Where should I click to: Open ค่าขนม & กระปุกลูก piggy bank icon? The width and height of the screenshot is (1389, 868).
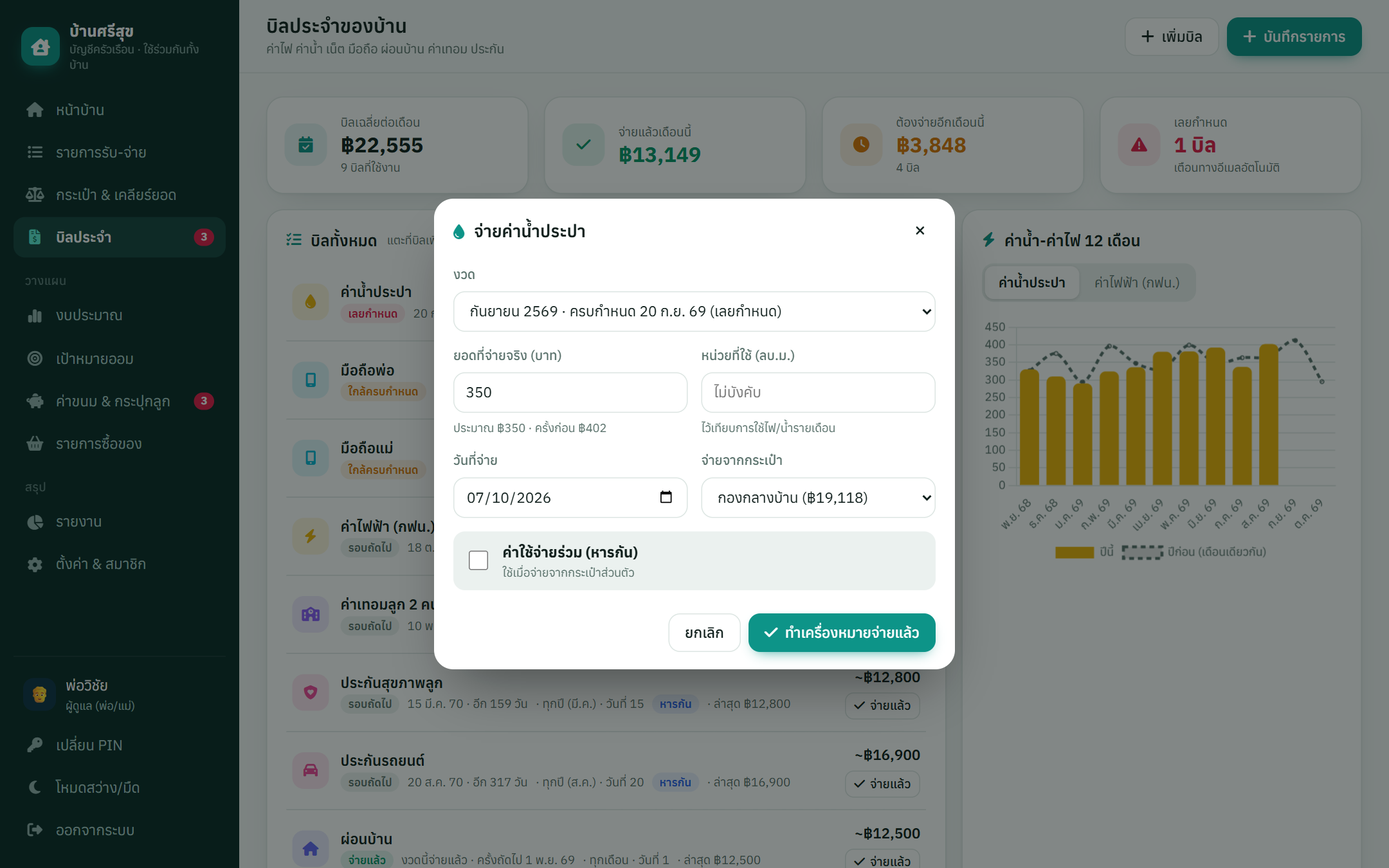(35, 401)
